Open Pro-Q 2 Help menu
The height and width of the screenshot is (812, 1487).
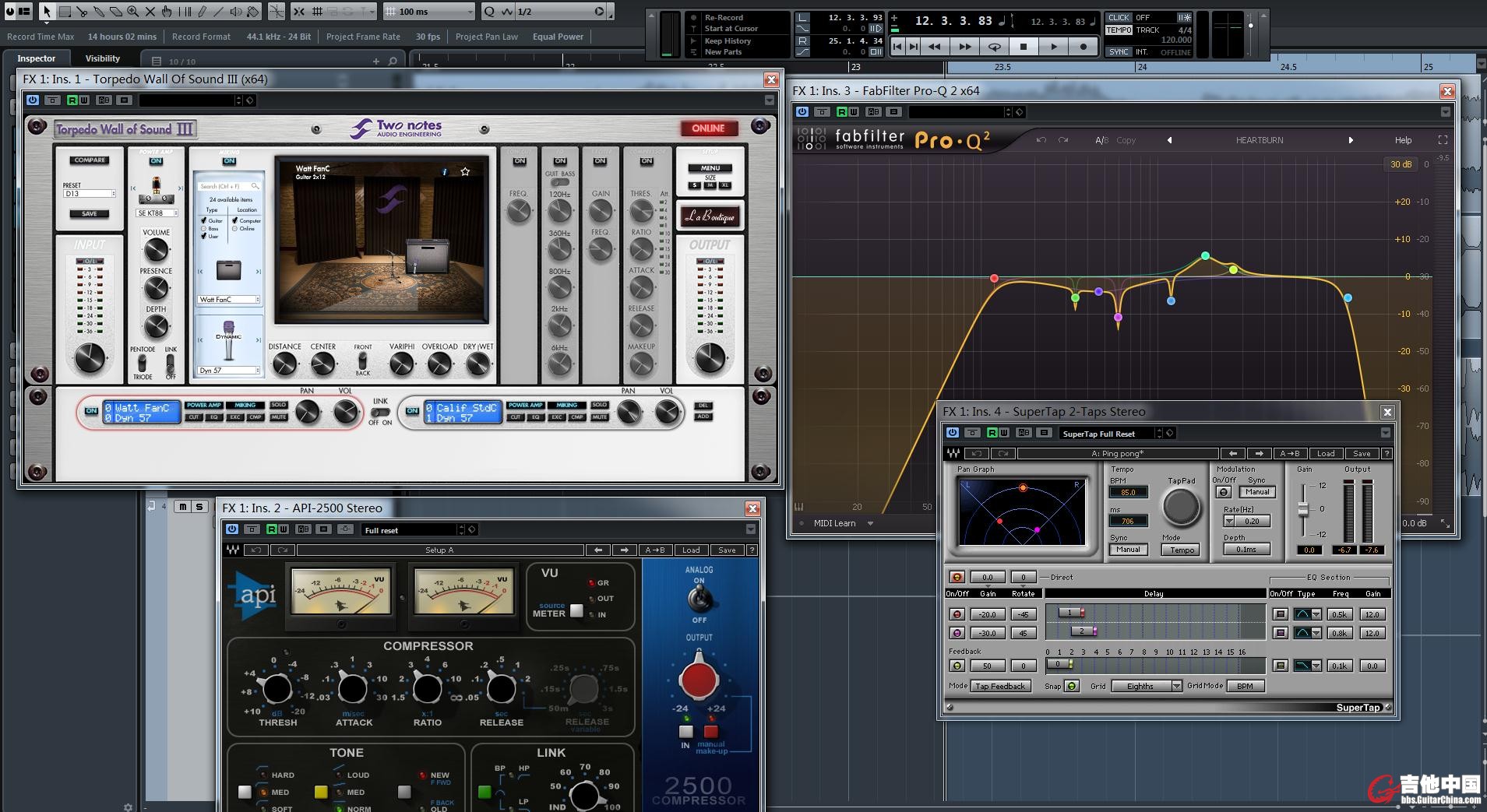1403,140
